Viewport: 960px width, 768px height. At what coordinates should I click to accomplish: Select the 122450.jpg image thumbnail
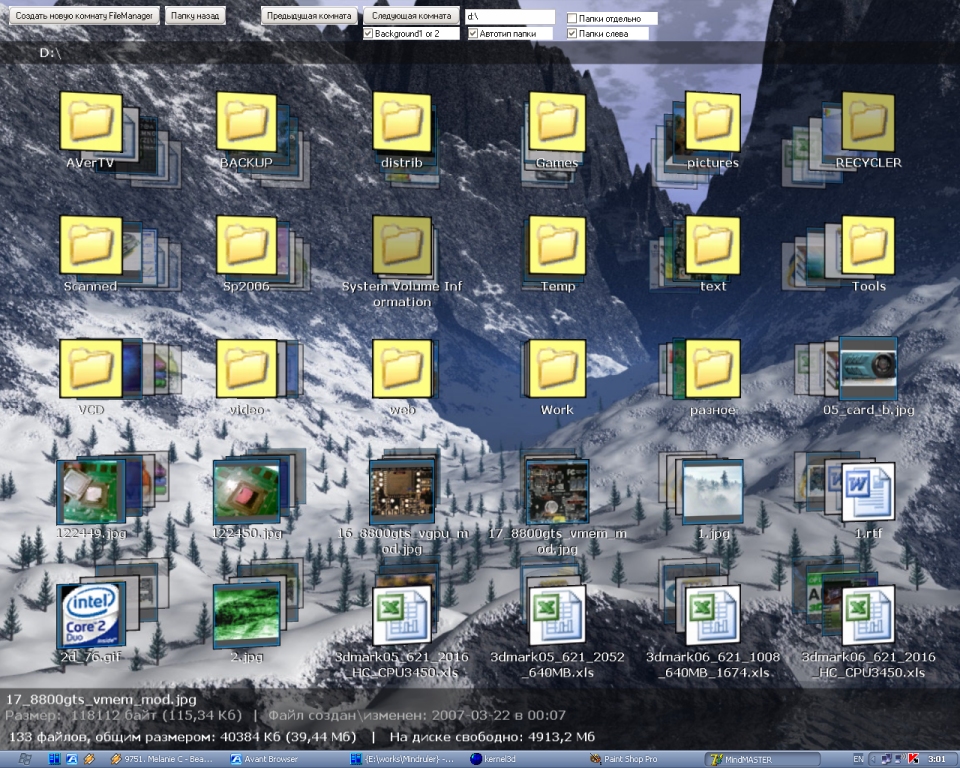pos(247,492)
